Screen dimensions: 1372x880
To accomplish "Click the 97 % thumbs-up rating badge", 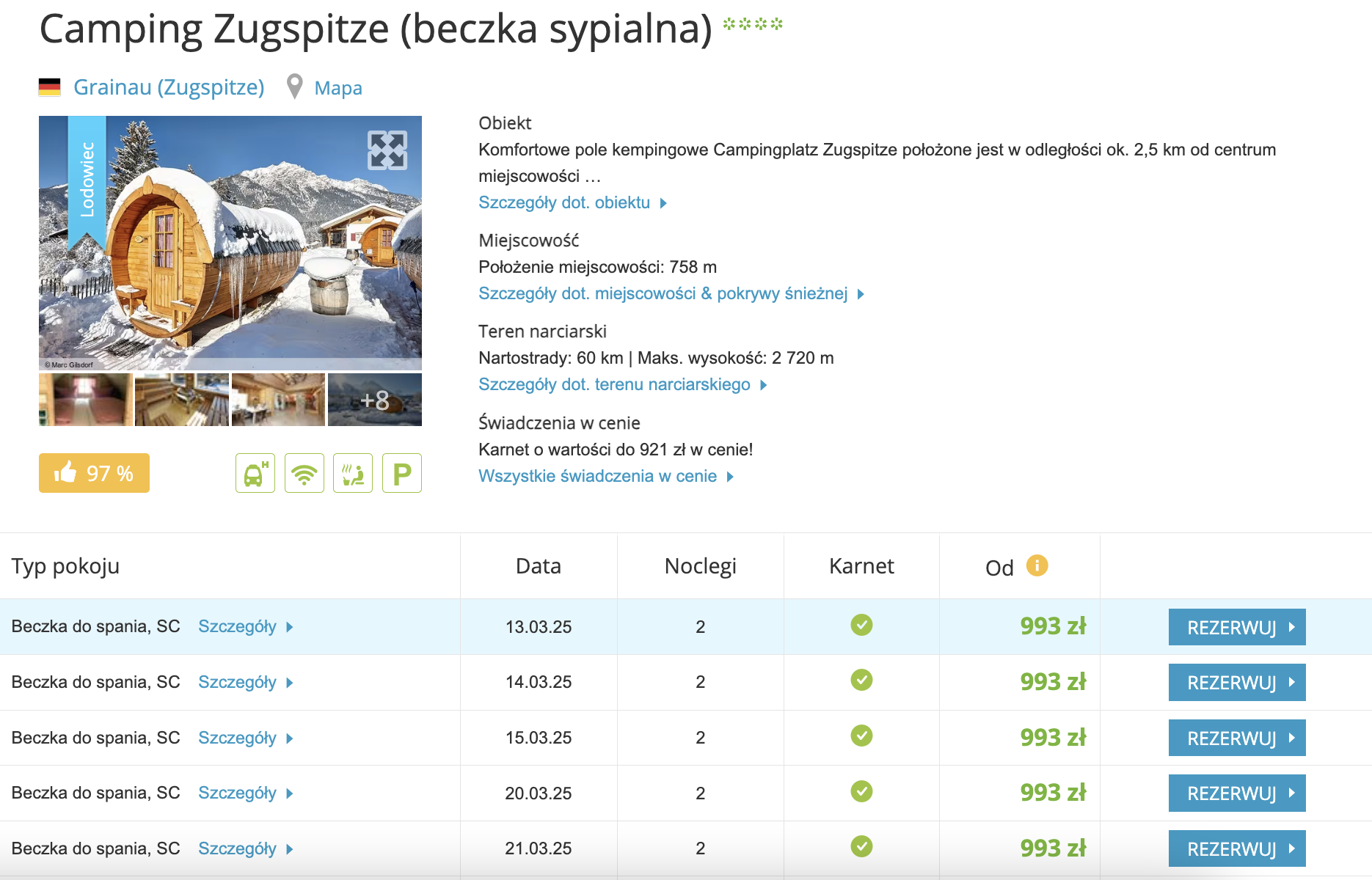I will pos(94,473).
